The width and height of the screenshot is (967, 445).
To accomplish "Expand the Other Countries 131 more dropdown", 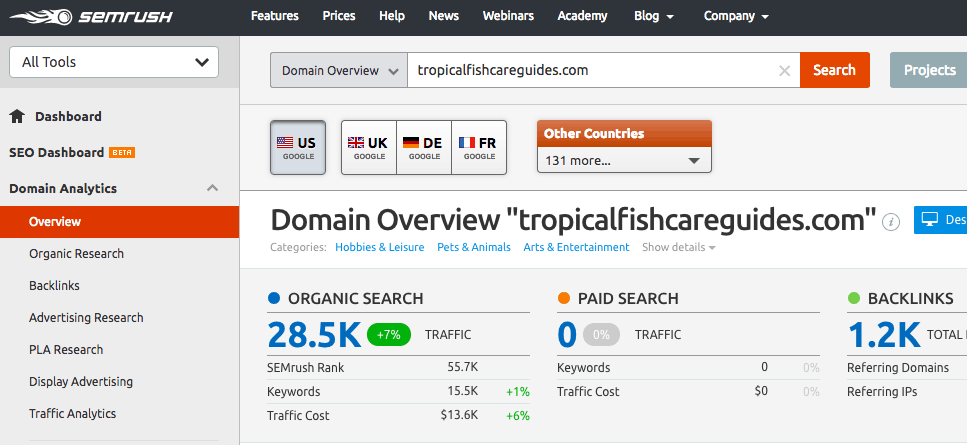I will click(624, 160).
